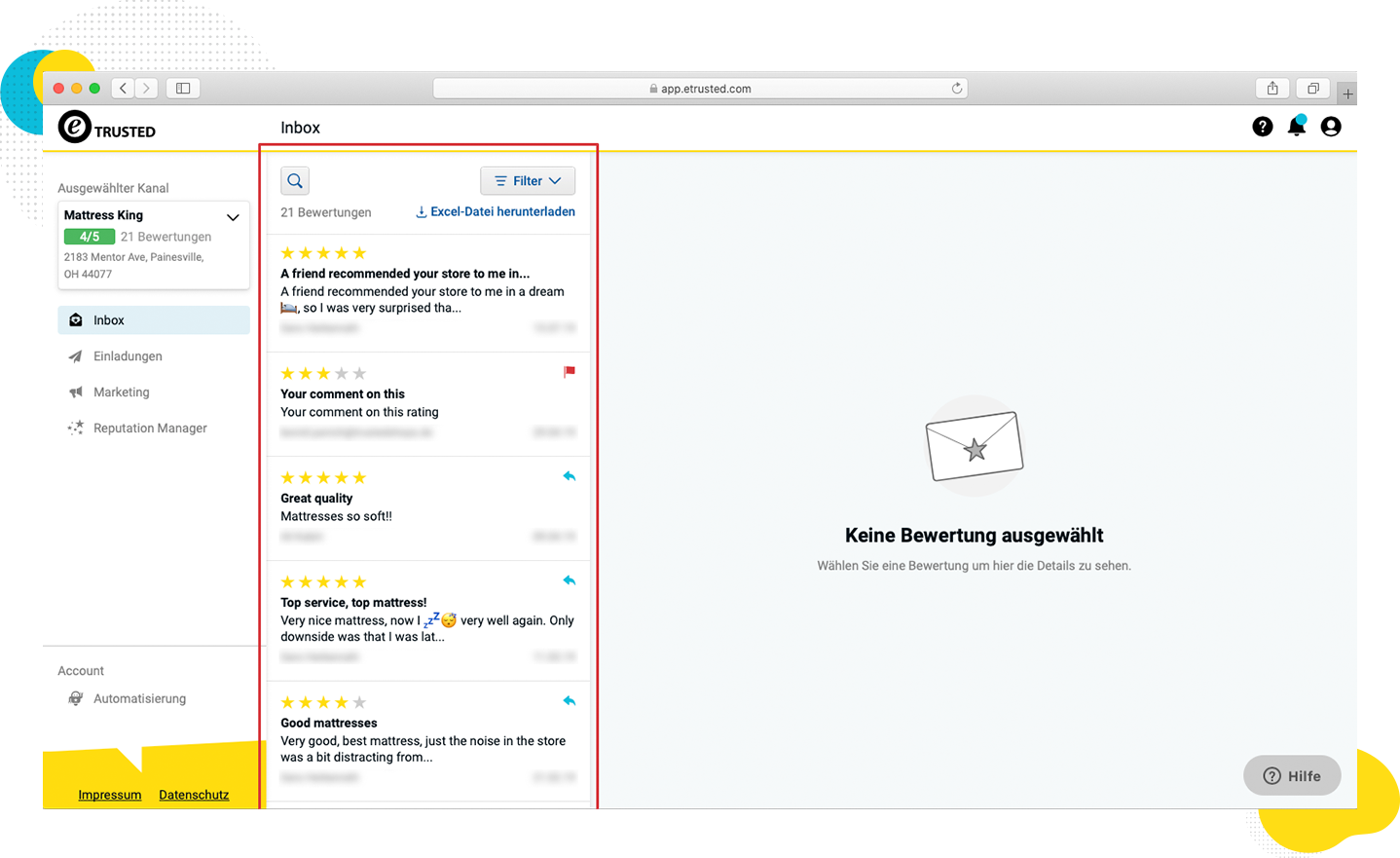
Task: Switch to the Inbox section
Action: (x=109, y=320)
